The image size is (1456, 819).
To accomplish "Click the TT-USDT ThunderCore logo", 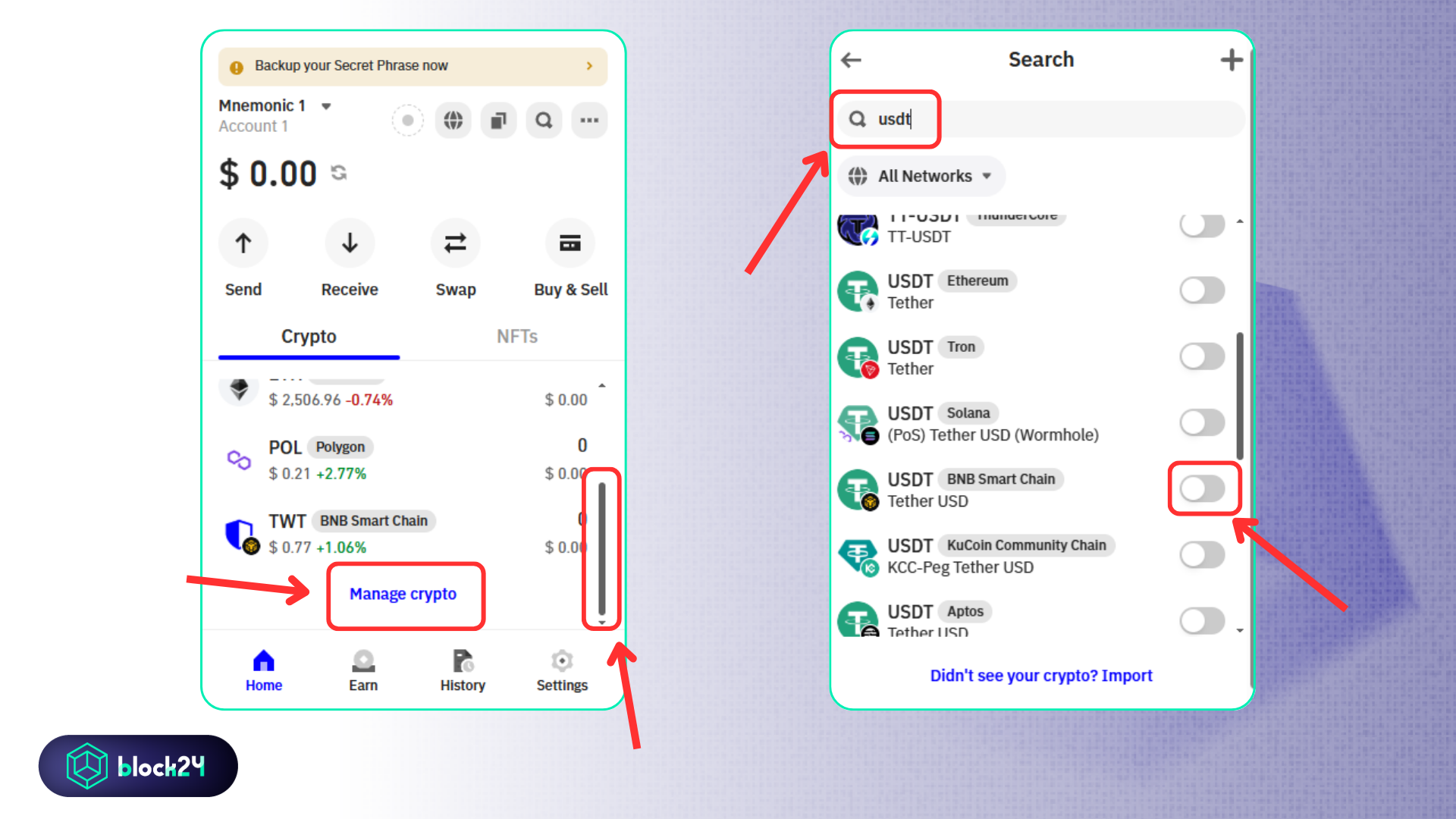I will click(858, 230).
